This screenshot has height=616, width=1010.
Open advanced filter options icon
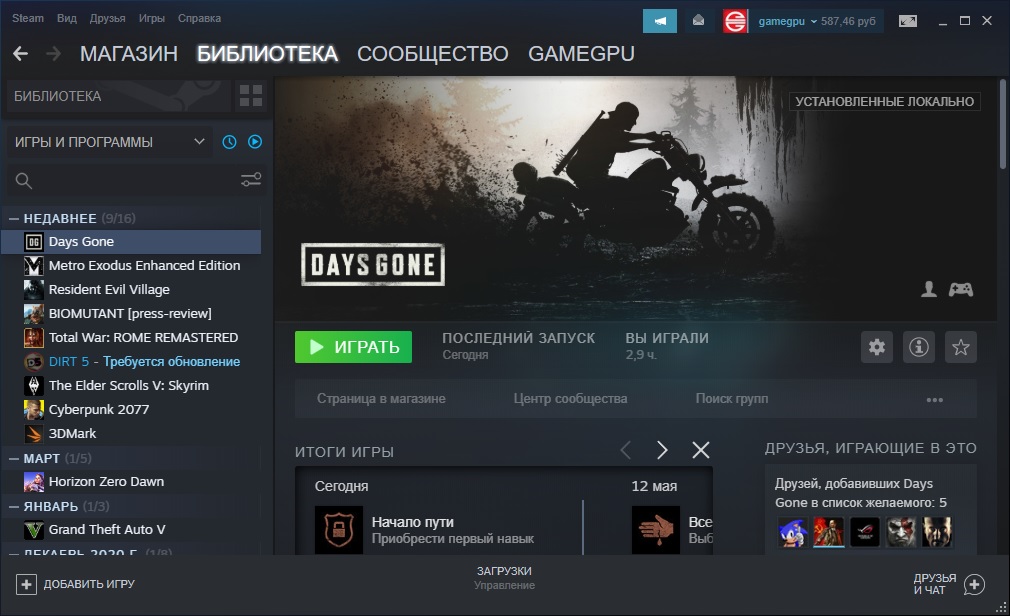point(251,180)
